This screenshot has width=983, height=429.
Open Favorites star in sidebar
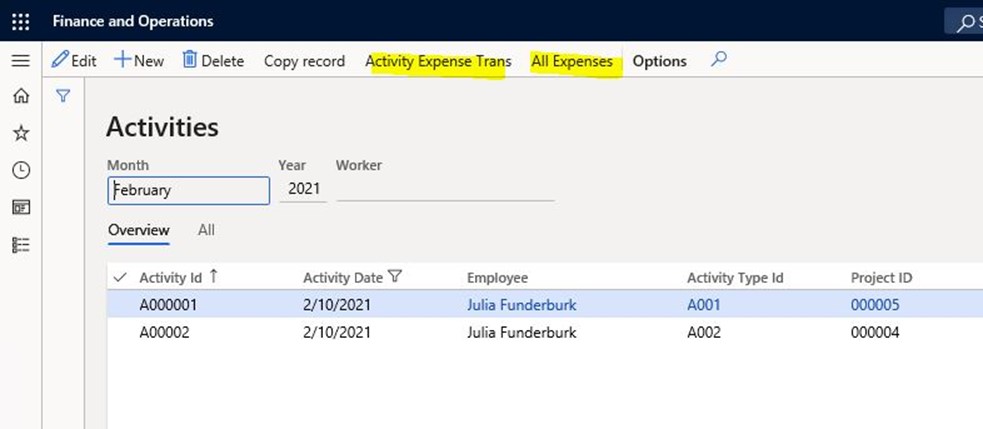click(21, 133)
